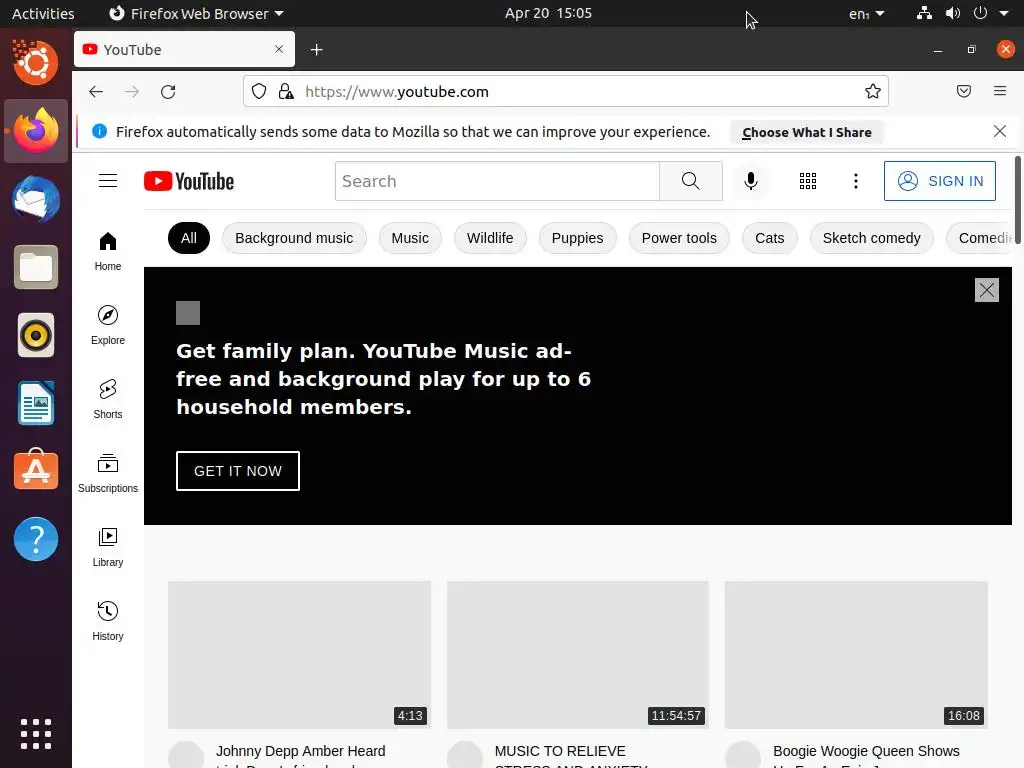This screenshot has height=768, width=1024.
Task: Close the family plan promo banner
Action: coord(986,290)
